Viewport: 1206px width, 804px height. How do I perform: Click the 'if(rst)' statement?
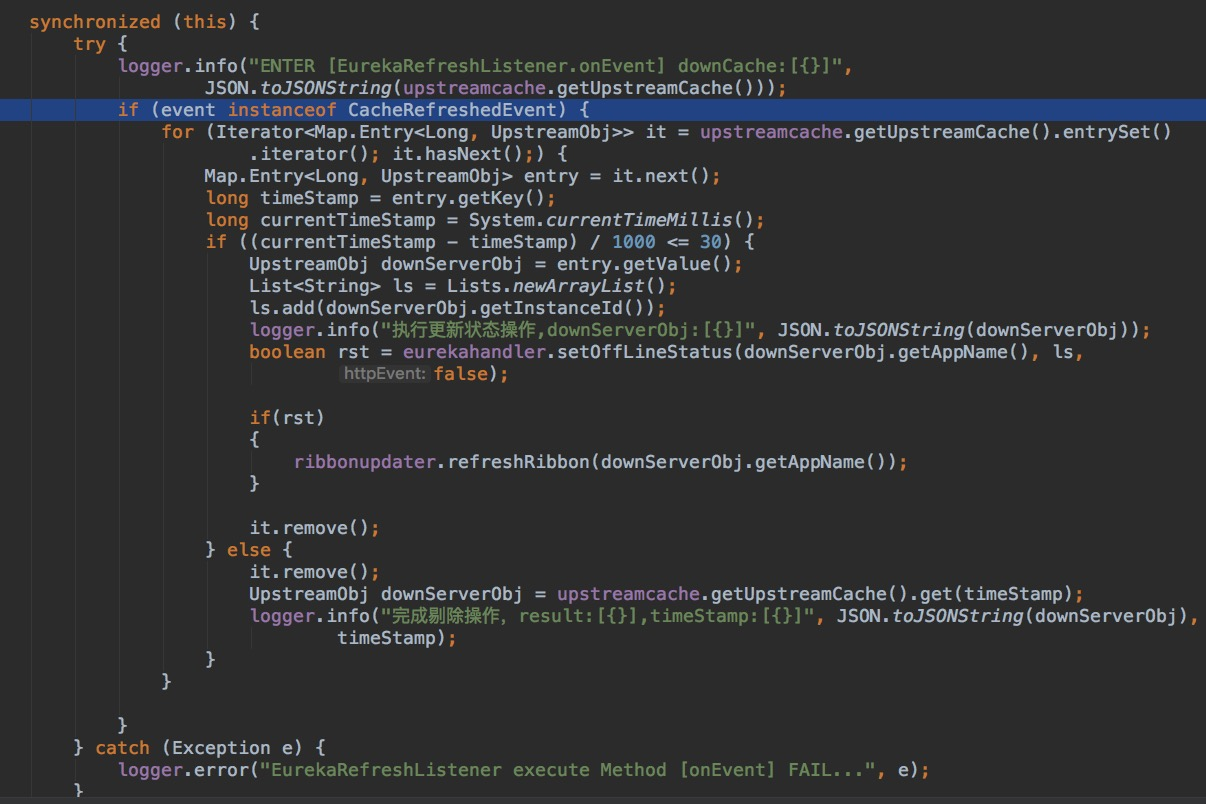click(288, 417)
